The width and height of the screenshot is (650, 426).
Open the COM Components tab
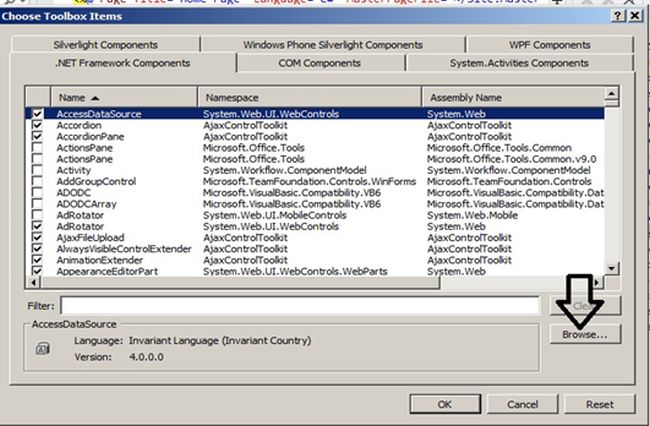320,63
